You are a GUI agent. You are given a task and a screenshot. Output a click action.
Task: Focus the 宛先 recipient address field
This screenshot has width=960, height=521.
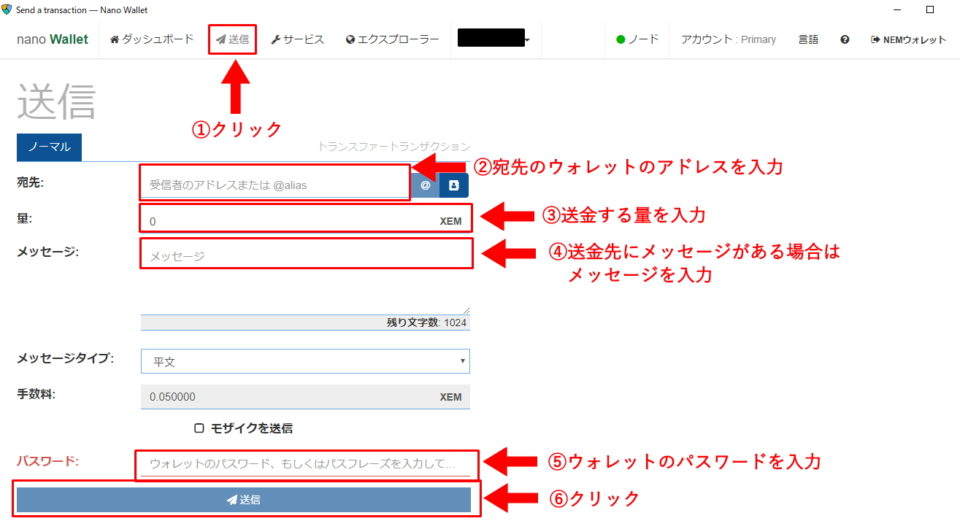(x=275, y=184)
